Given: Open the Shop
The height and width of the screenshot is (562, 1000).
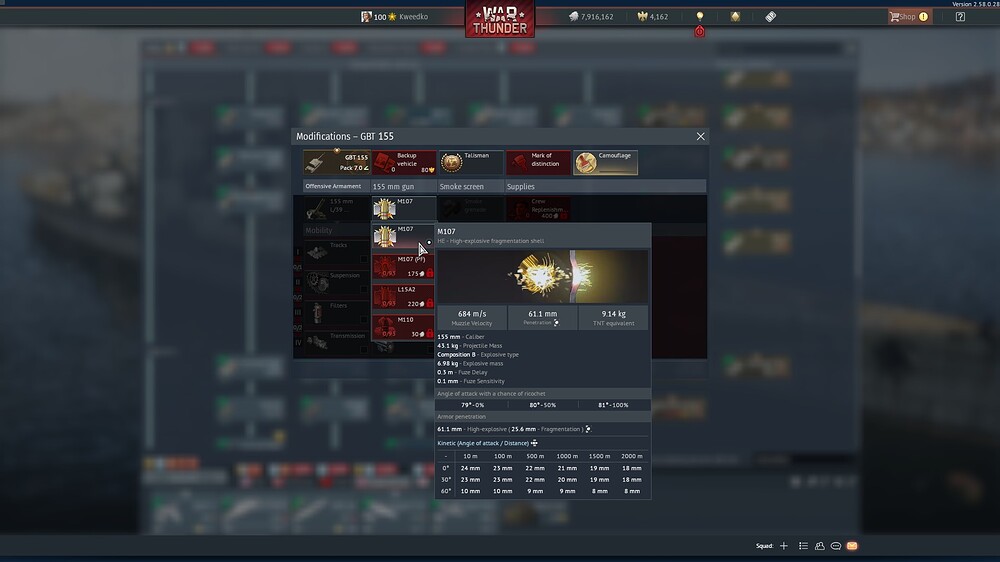Looking at the screenshot, I should coord(909,17).
